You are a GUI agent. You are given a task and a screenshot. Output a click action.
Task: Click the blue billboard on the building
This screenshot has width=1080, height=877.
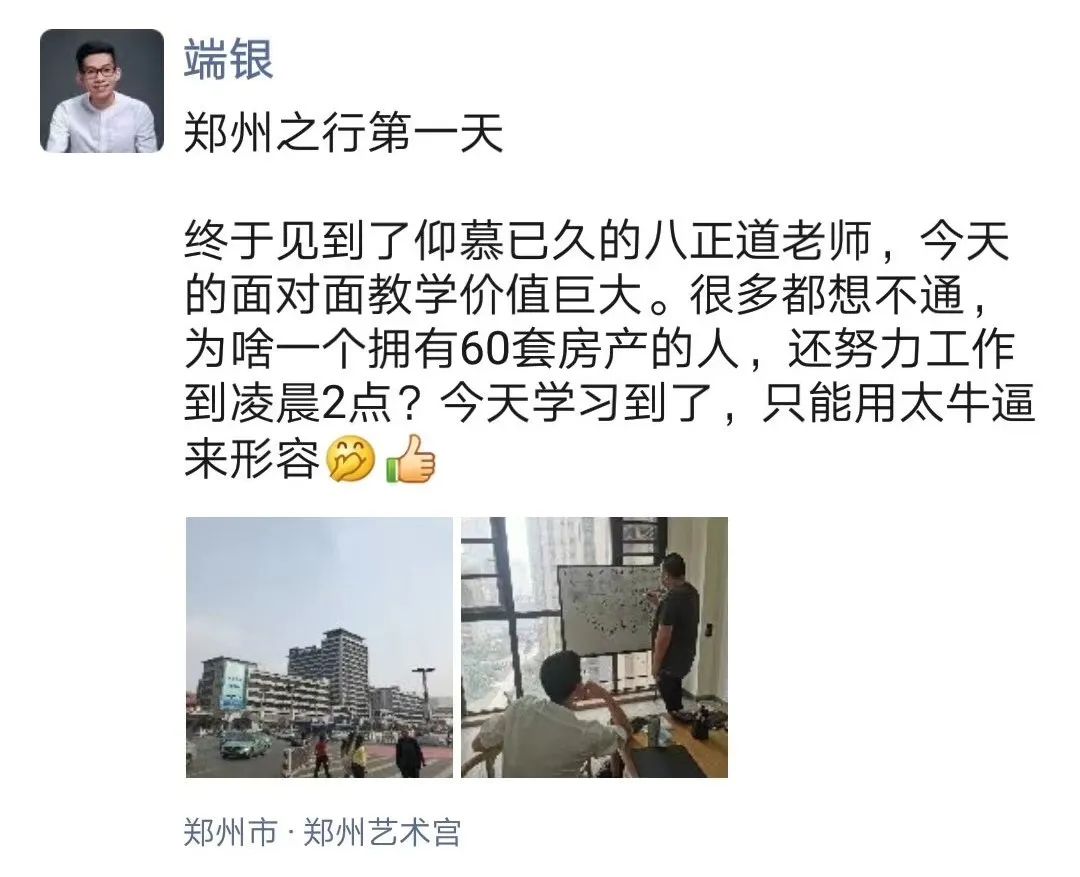point(233,684)
